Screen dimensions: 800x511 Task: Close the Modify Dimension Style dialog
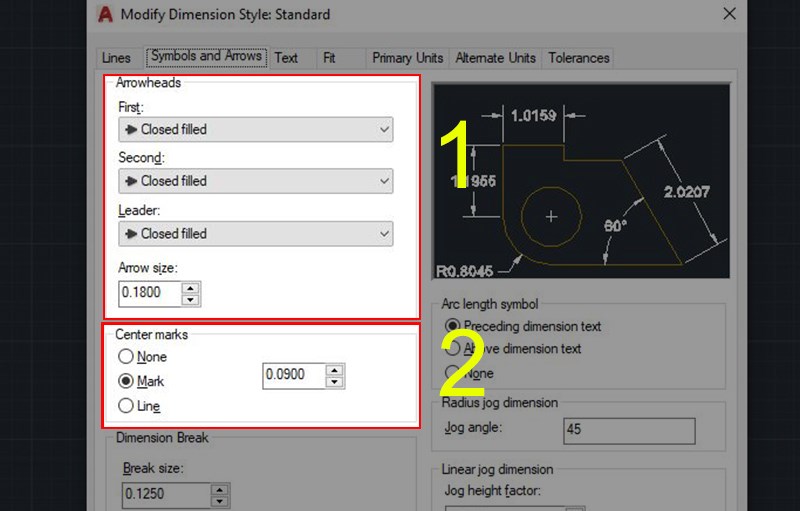tap(730, 14)
